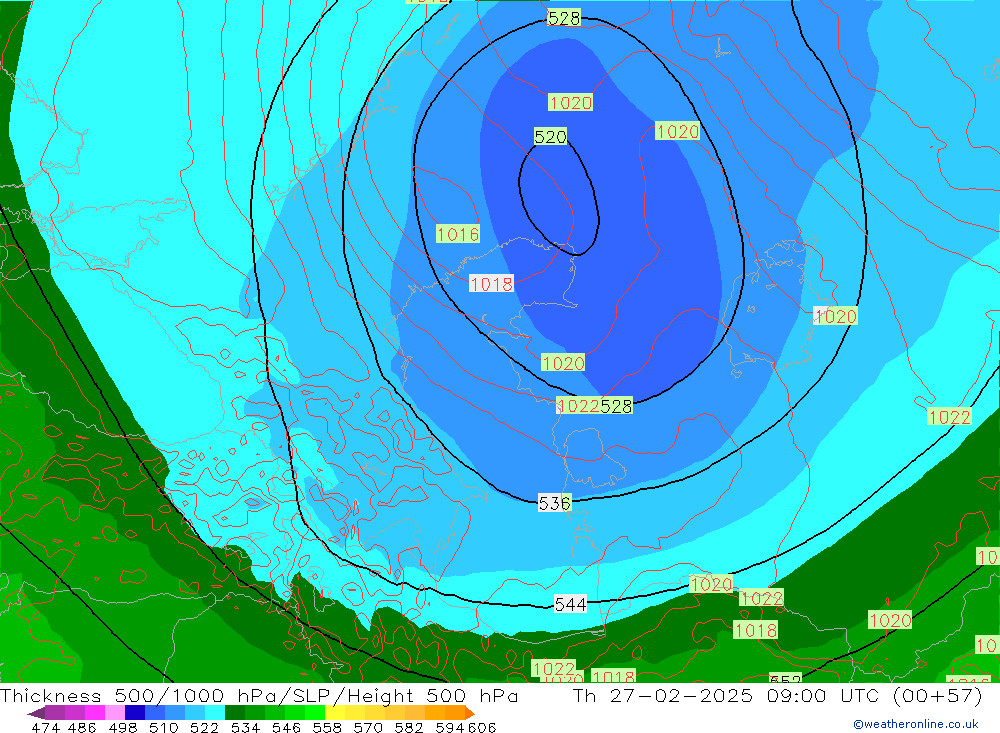Pick the darkest green swatch in the legend

coord(235,713)
